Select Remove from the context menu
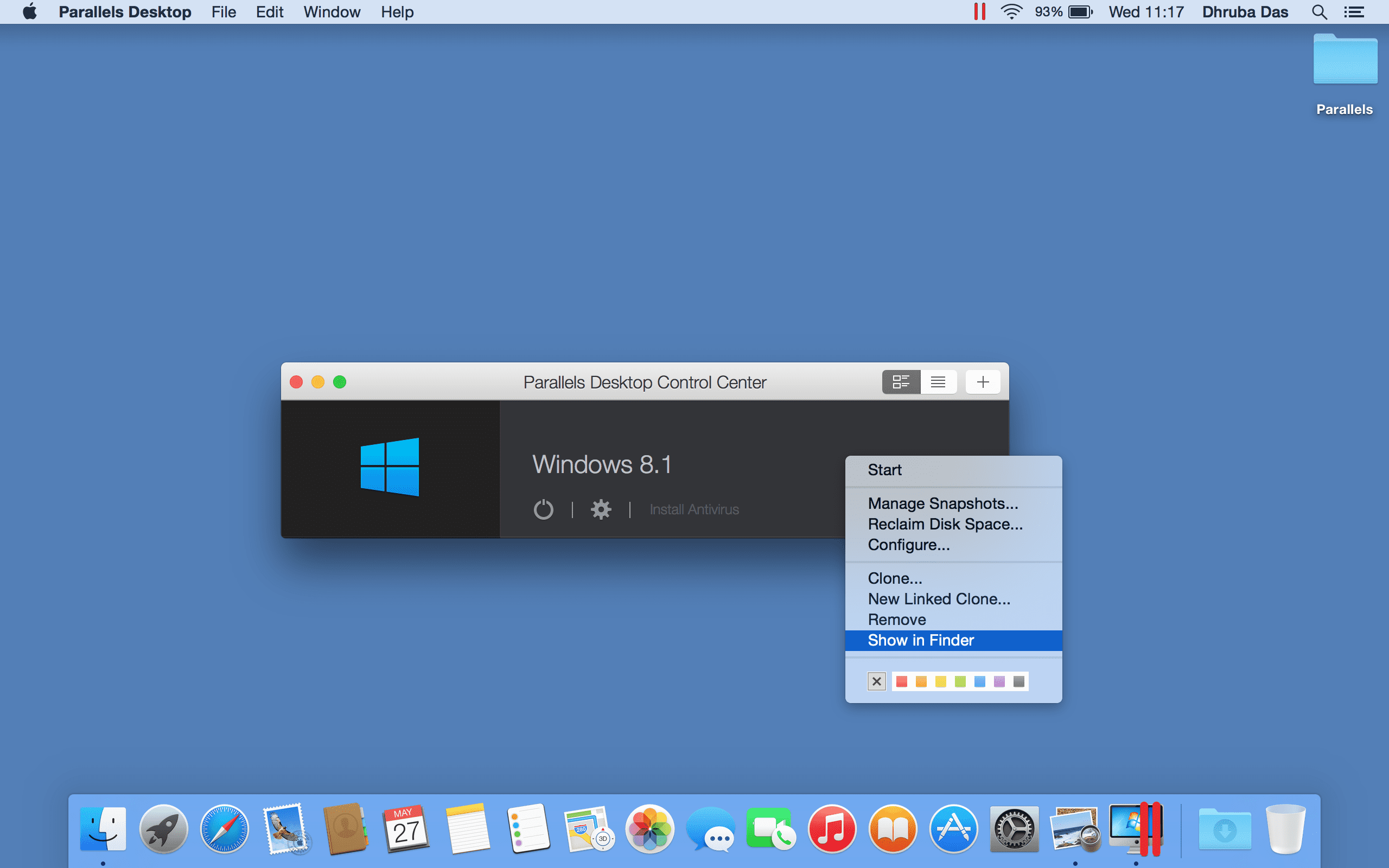Image resolution: width=1389 pixels, height=868 pixels. pyautogui.click(x=953, y=620)
